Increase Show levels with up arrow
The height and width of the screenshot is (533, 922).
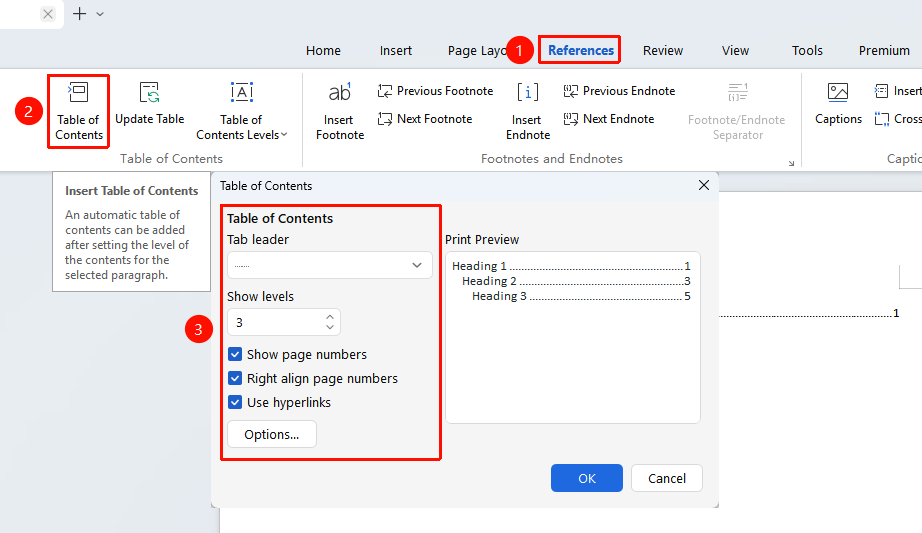pyautogui.click(x=330, y=318)
